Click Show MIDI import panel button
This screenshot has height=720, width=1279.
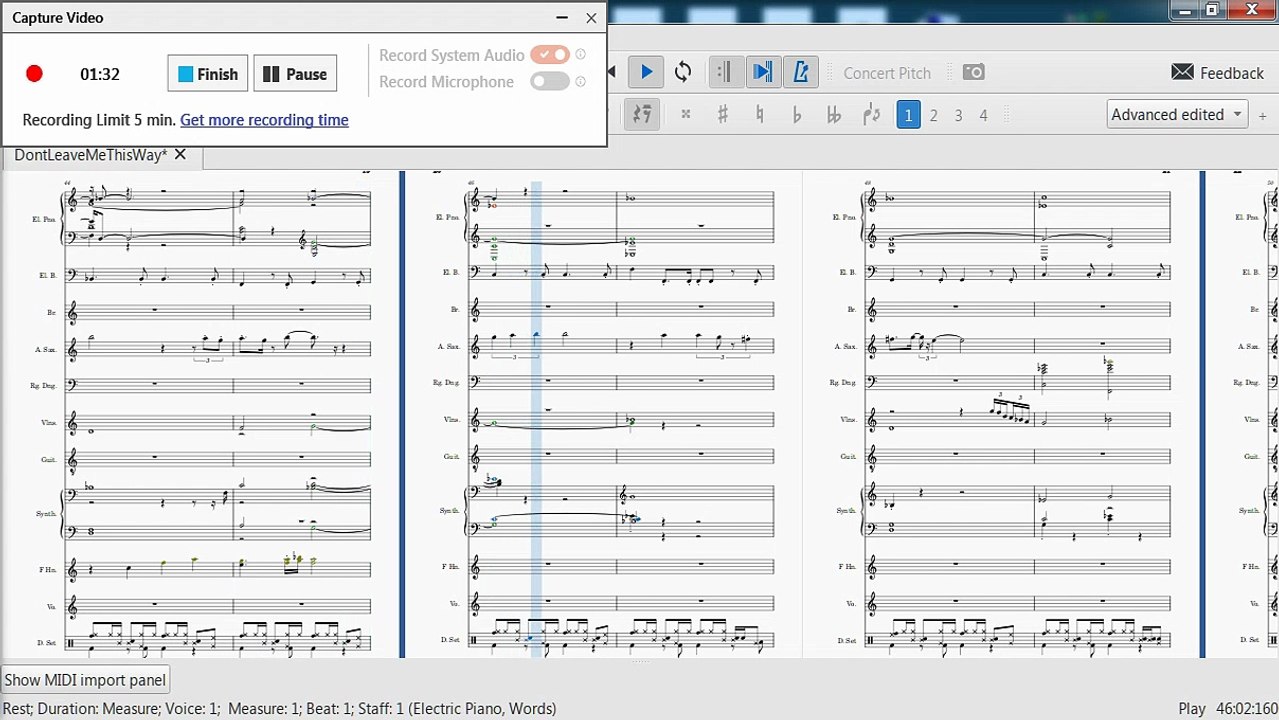click(x=85, y=680)
